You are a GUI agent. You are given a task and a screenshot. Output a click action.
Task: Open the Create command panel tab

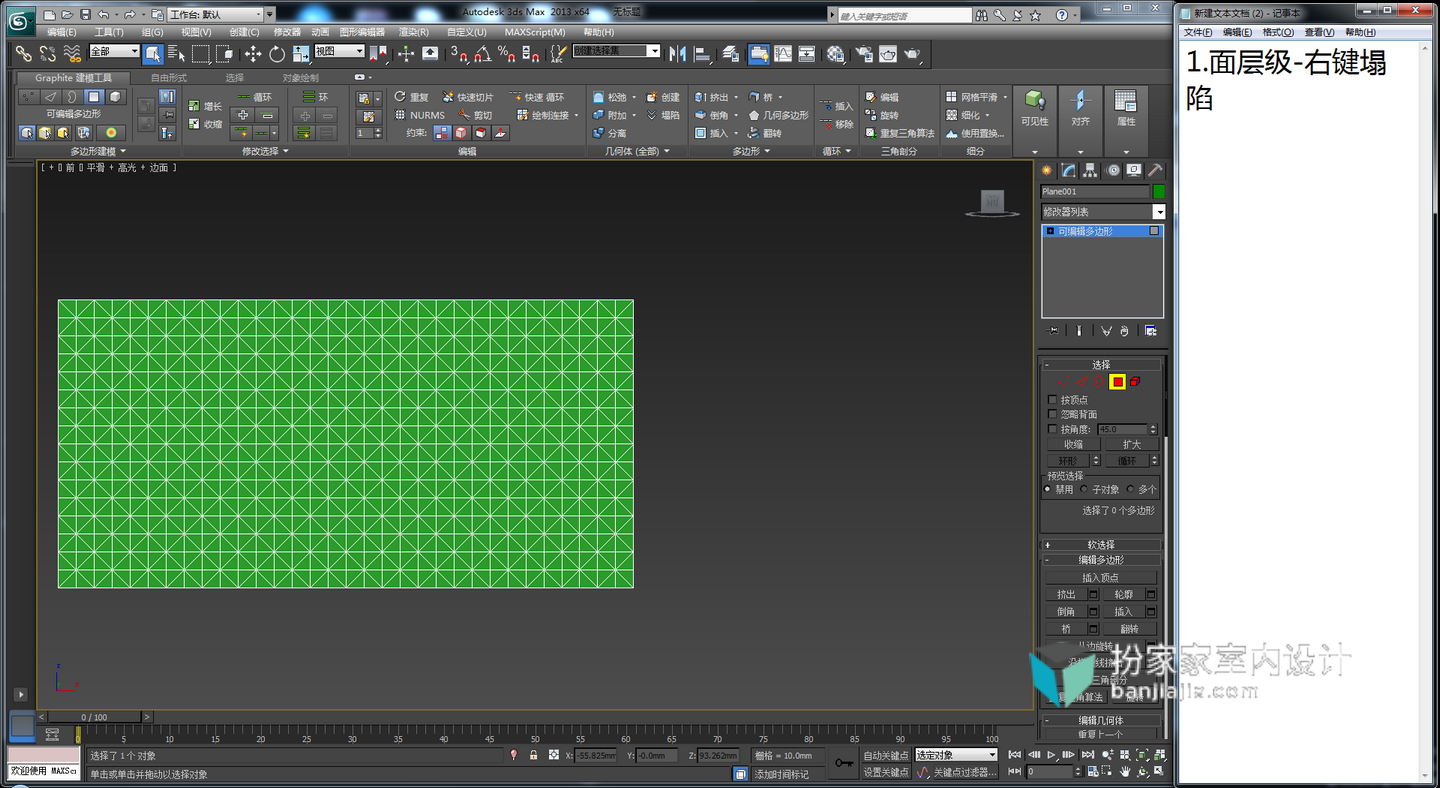coord(1047,170)
